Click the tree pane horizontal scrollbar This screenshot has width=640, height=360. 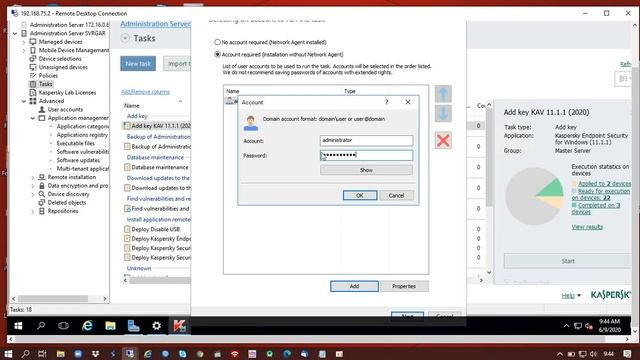coord(60,299)
